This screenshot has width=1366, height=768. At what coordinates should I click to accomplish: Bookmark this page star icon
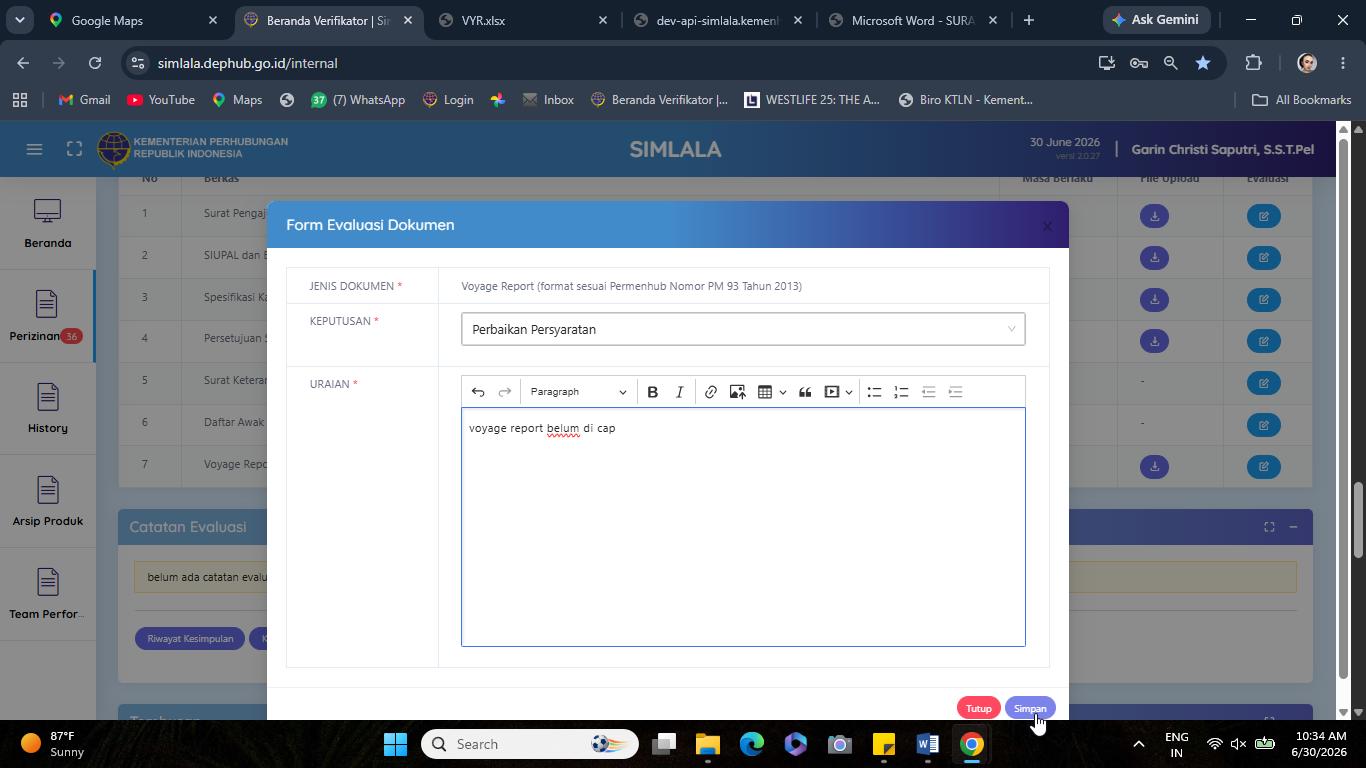pyautogui.click(x=1203, y=63)
